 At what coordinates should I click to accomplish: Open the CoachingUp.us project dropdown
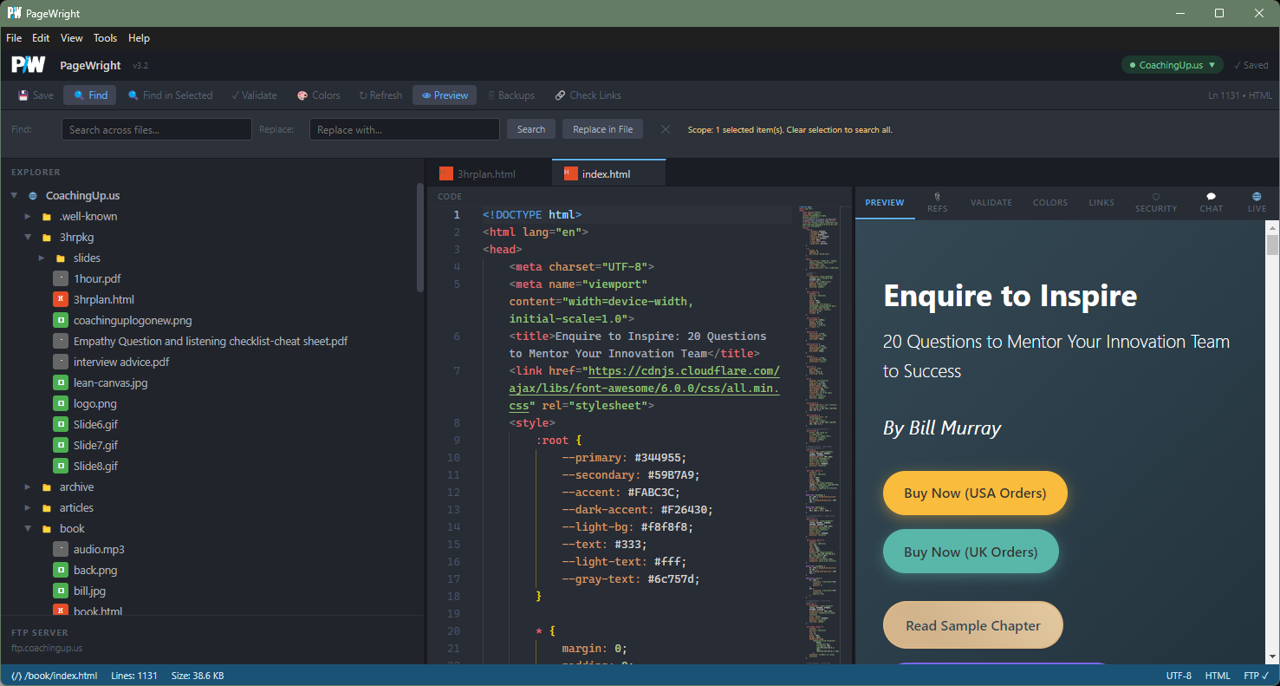pyautogui.click(x=1171, y=64)
